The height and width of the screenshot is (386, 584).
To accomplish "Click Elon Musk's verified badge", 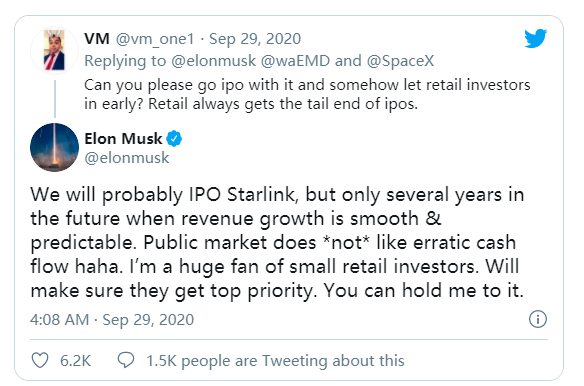I will pyautogui.click(x=174, y=139).
